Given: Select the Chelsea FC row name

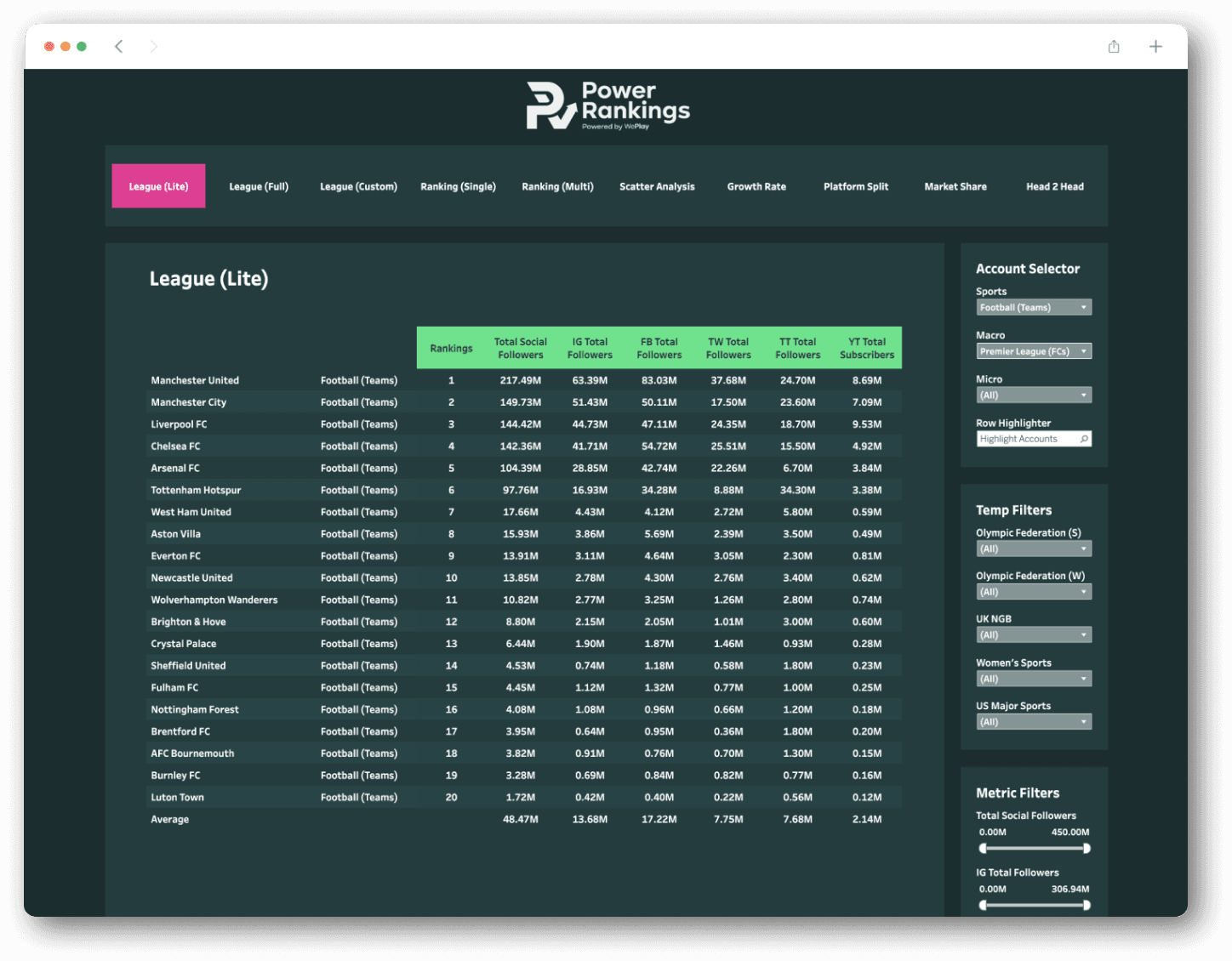Looking at the screenshot, I should 175,446.
